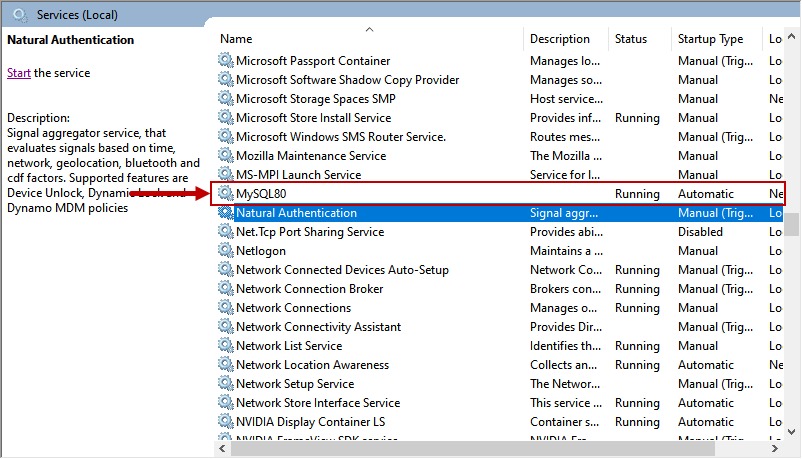Click the Services (Local) header icon
Viewport: 802px width, 459px height.
[x=19, y=14]
